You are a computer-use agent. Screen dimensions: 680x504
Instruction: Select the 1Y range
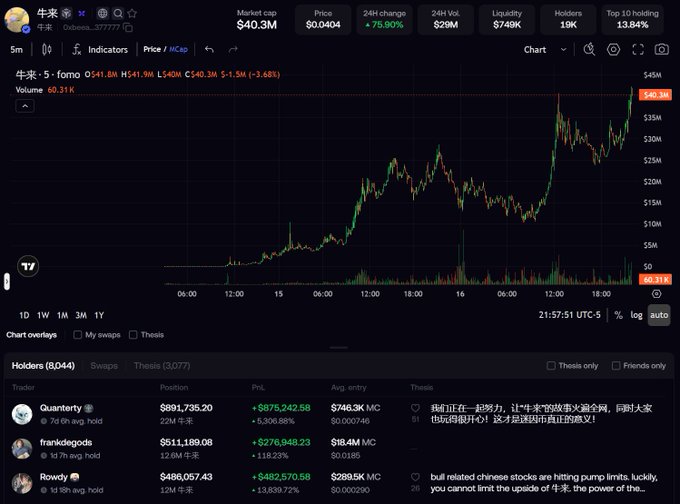(x=99, y=315)
